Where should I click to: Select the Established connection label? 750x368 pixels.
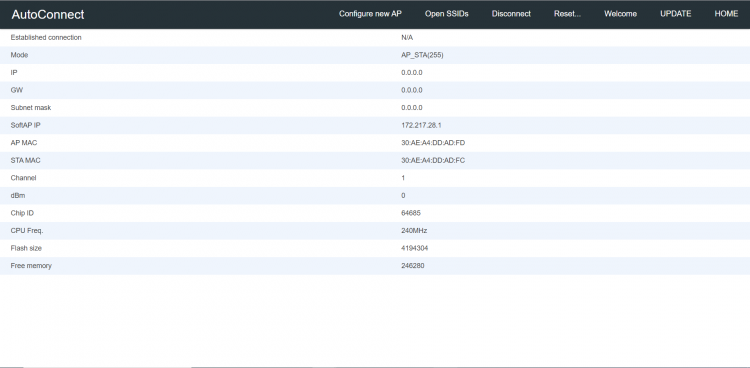[46, 37]
